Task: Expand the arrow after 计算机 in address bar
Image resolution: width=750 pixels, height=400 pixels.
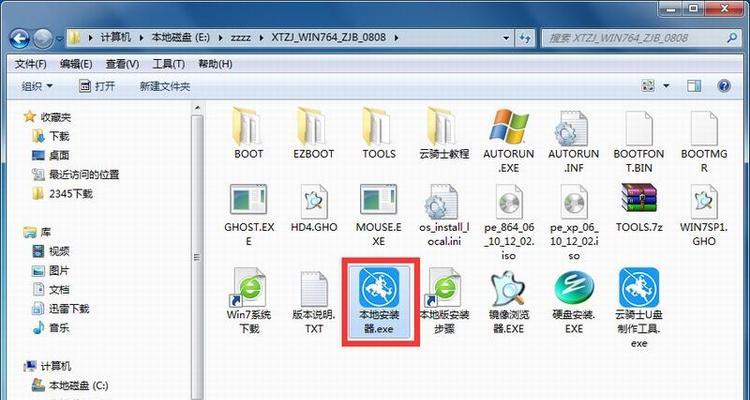Action: [x=141, y=38]
